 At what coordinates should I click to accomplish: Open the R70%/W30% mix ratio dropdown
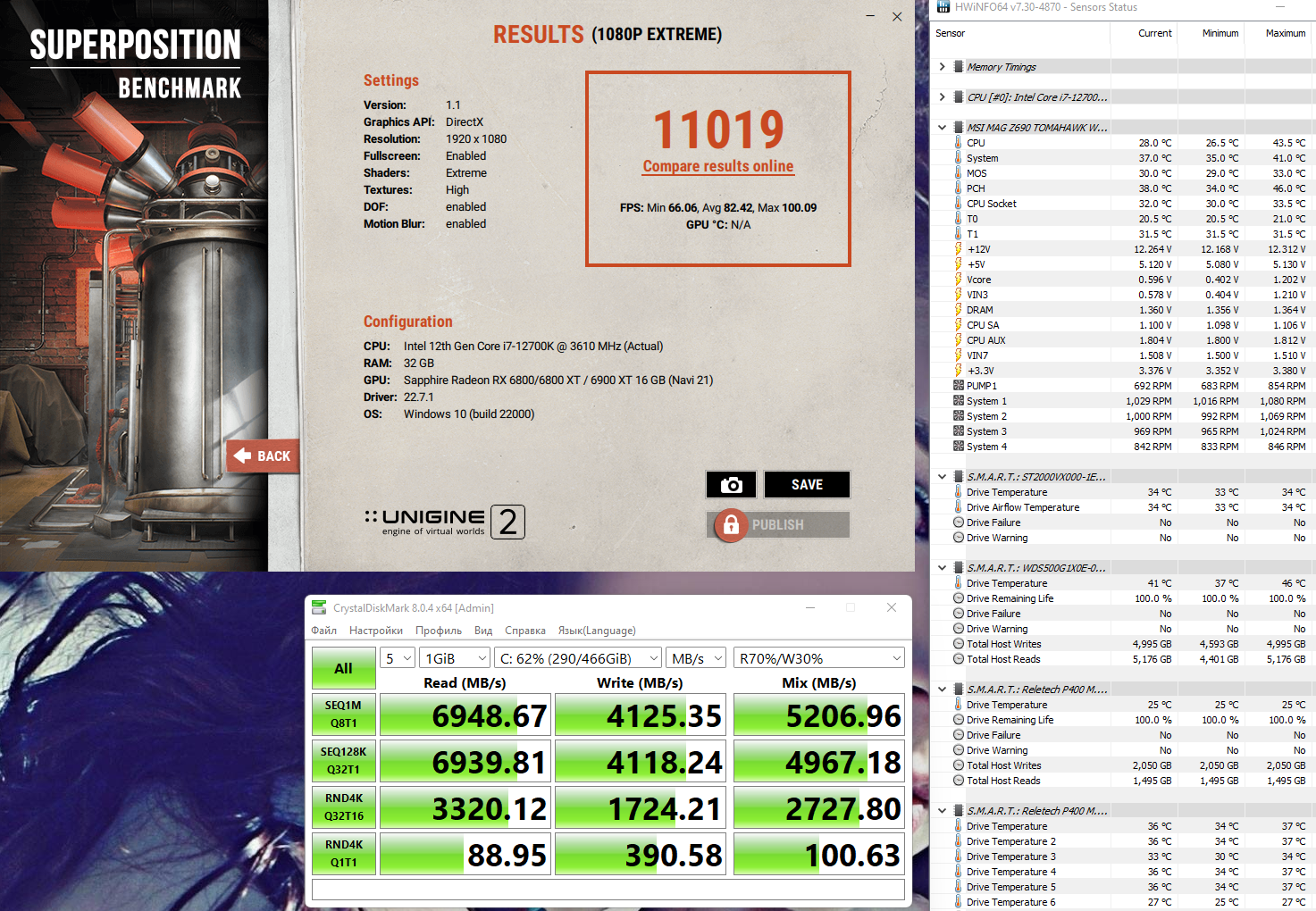click(819, 658)
